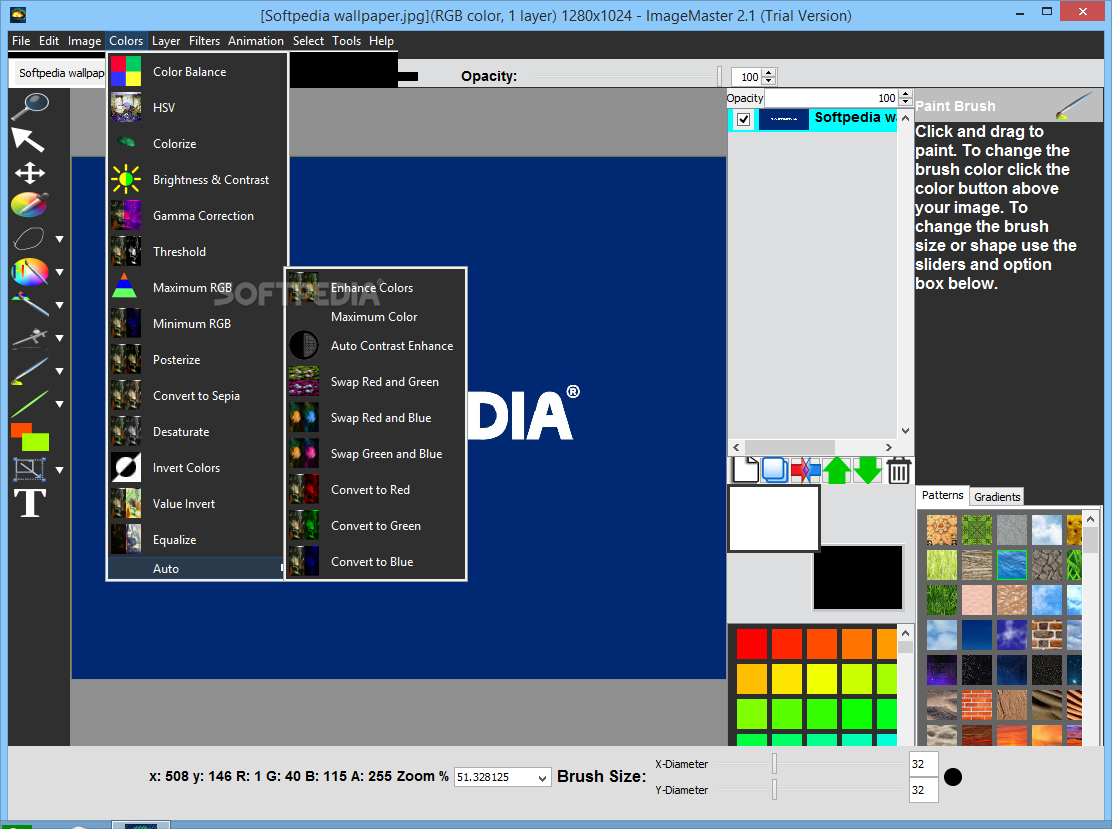Expand pencil tool options arrow
The width and height of the screenshot is (1112, 829).
pos(60,305)
